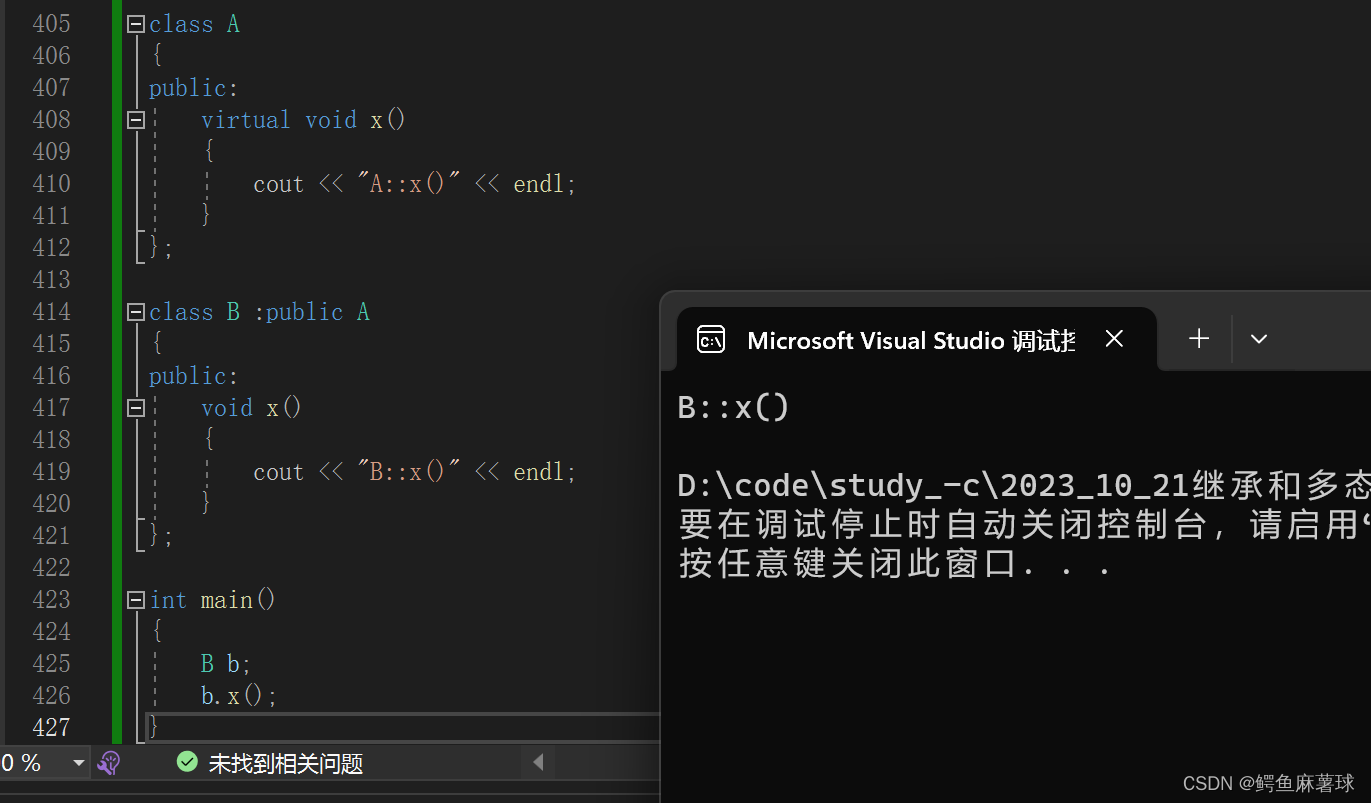Click the green checkmark no-issues icon
1371x803 pixels.
tap(187, 763)
